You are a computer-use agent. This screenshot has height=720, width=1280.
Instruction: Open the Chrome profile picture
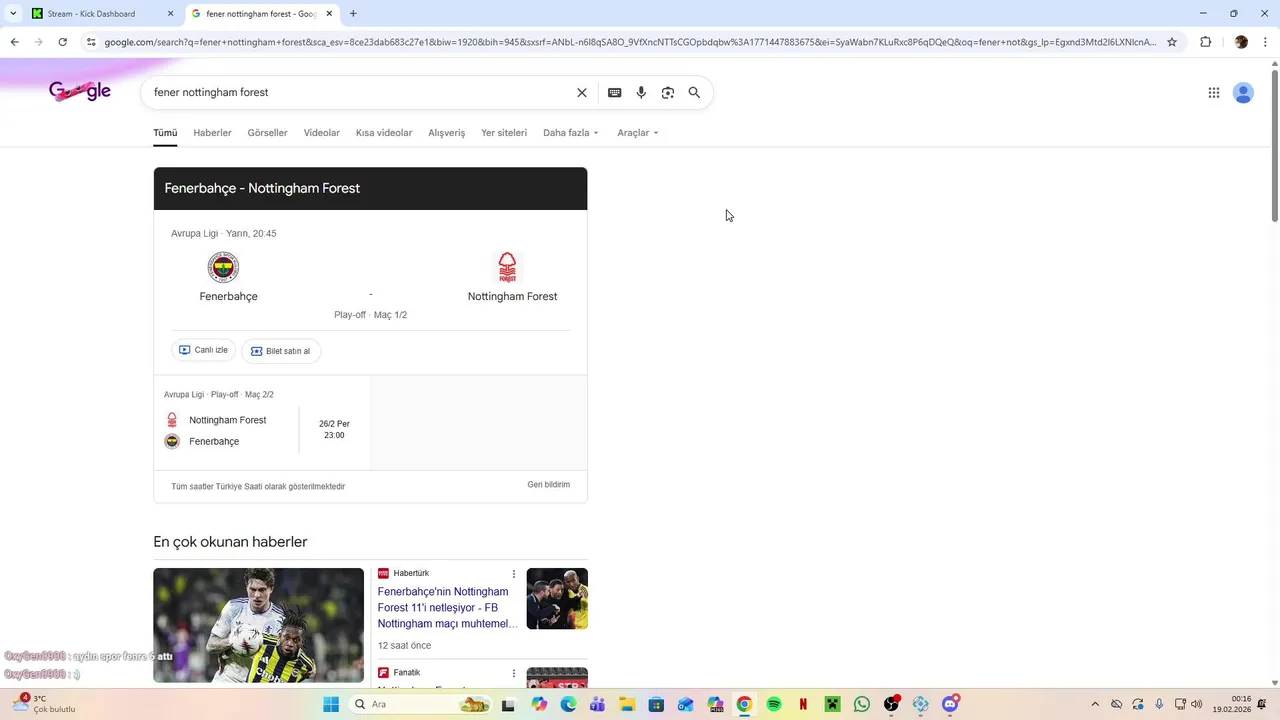pos(1241,42)
